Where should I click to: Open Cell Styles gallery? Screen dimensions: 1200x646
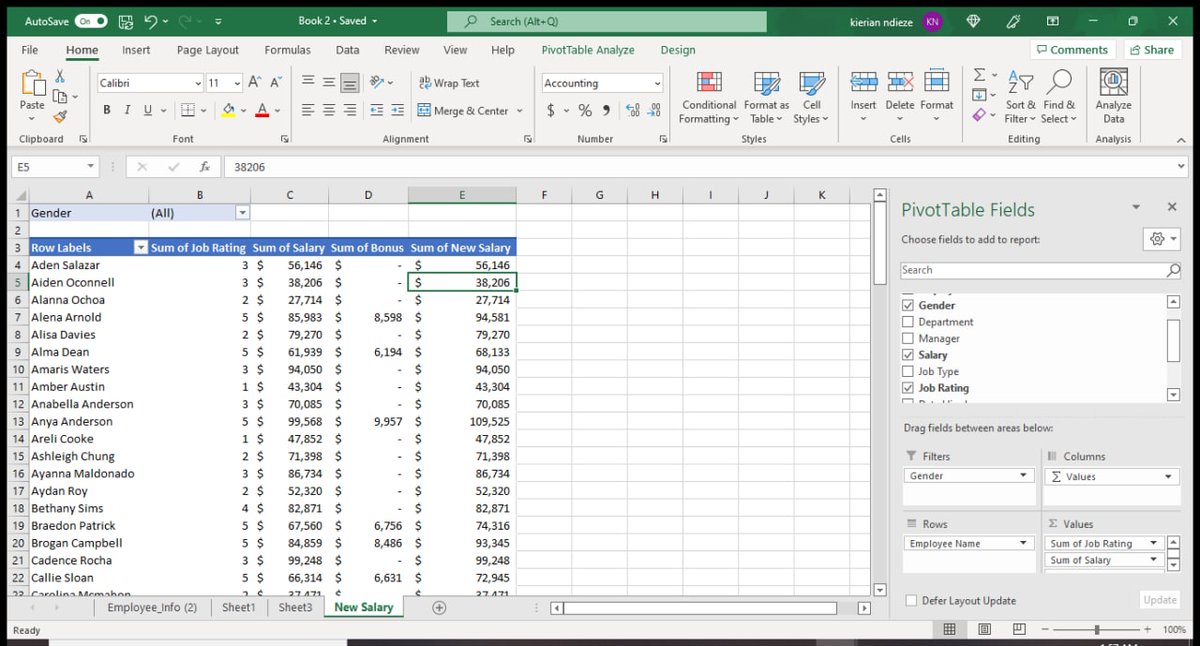811,97
